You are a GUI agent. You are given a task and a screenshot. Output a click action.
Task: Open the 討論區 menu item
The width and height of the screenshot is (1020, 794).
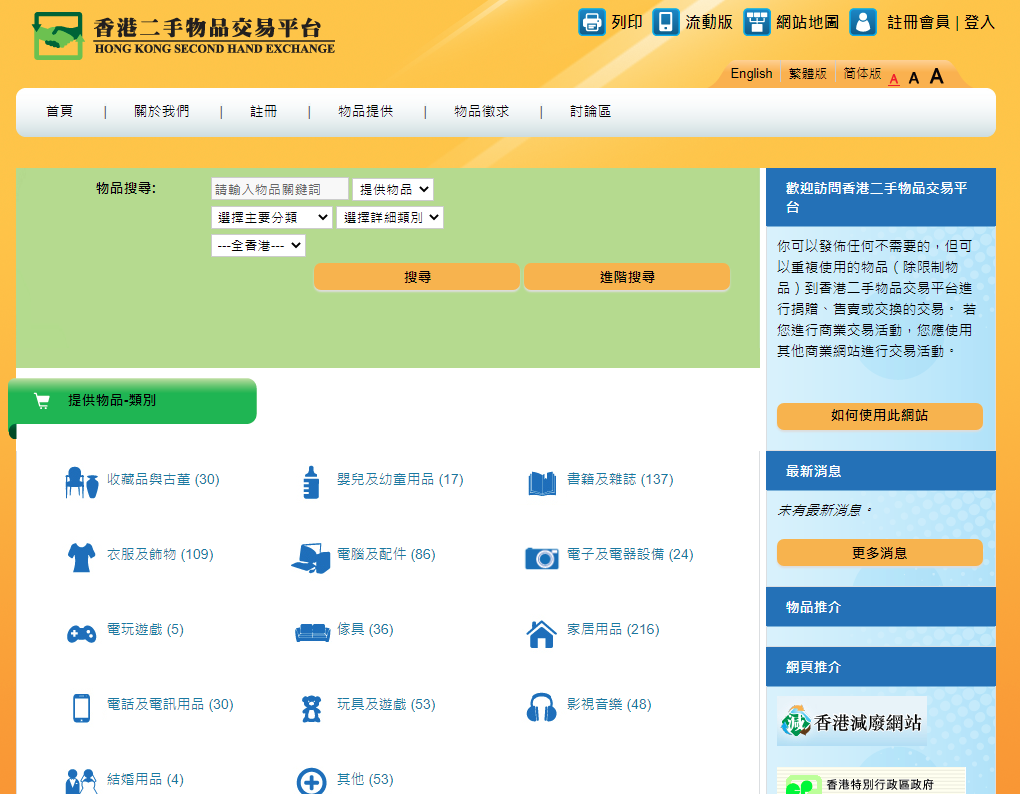[x=590, y=112]
